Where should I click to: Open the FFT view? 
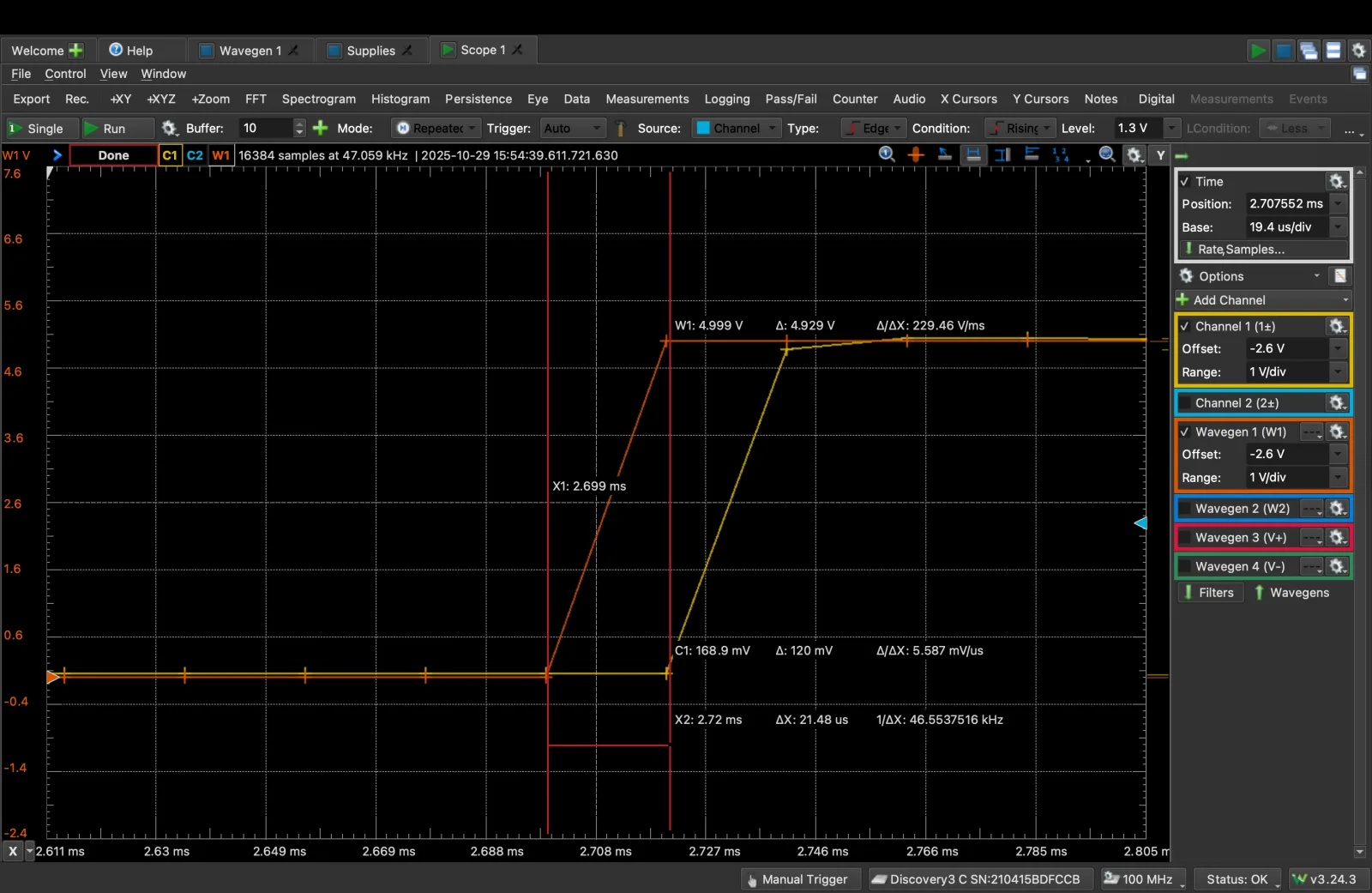[256, 99]
